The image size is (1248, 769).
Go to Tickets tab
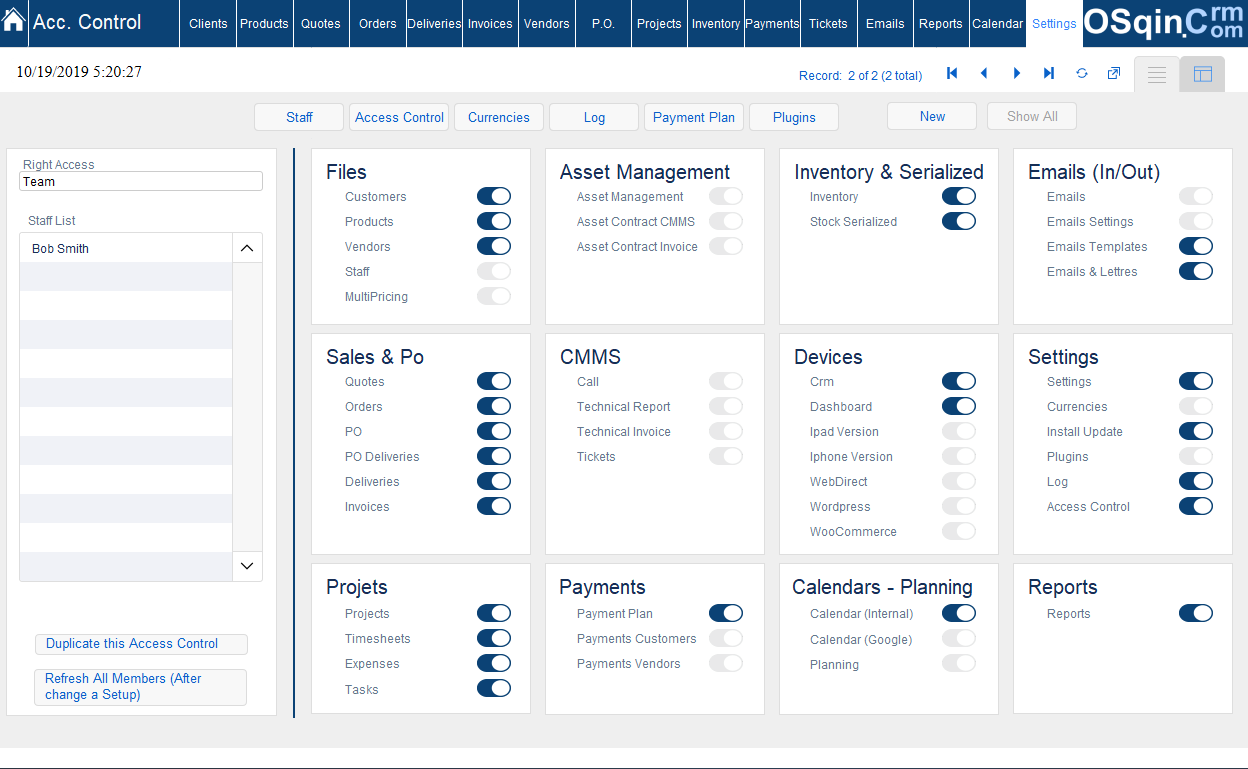pos(828,23)
